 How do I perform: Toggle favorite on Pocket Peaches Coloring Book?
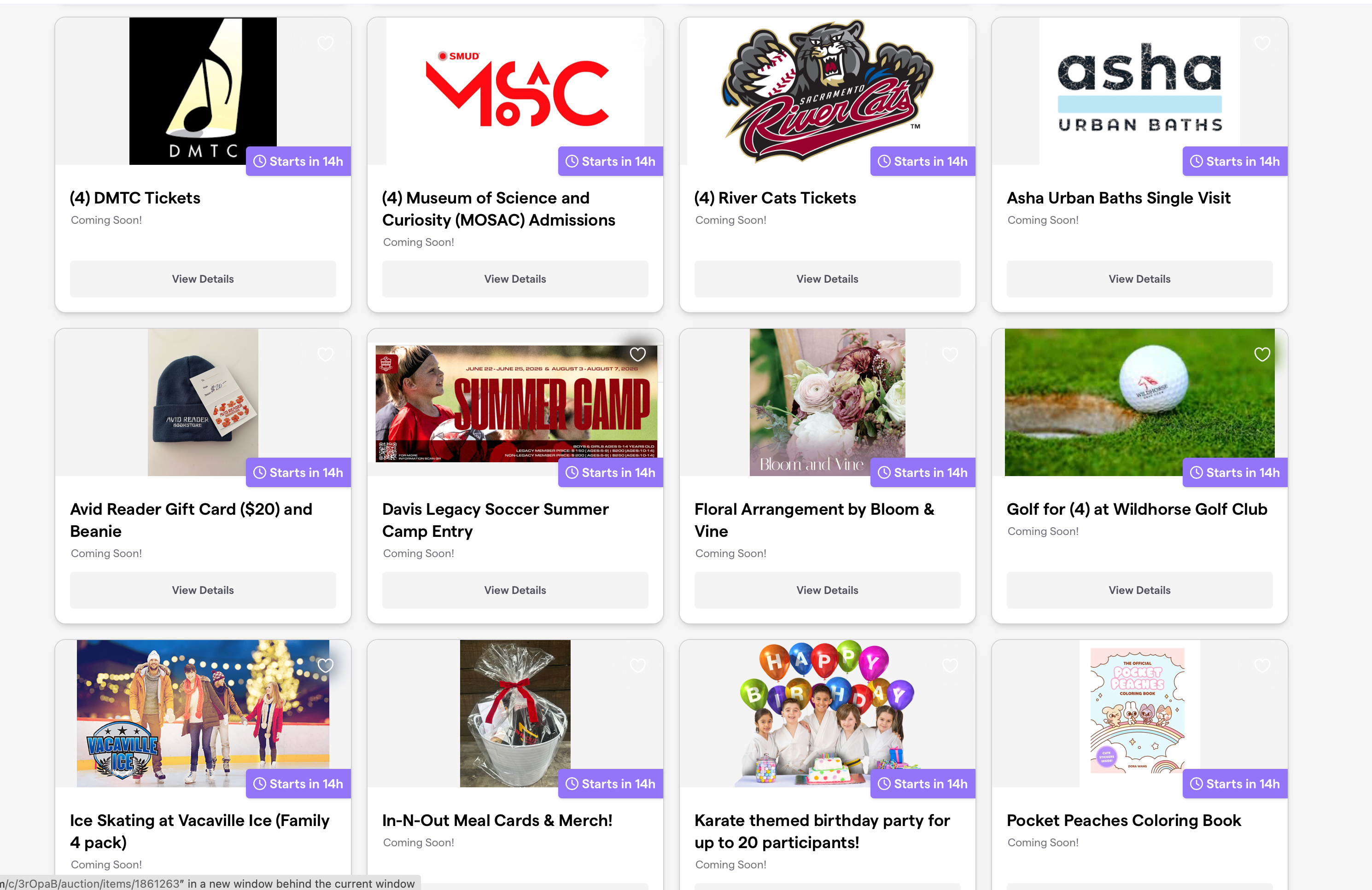[x=1262, y=665]
